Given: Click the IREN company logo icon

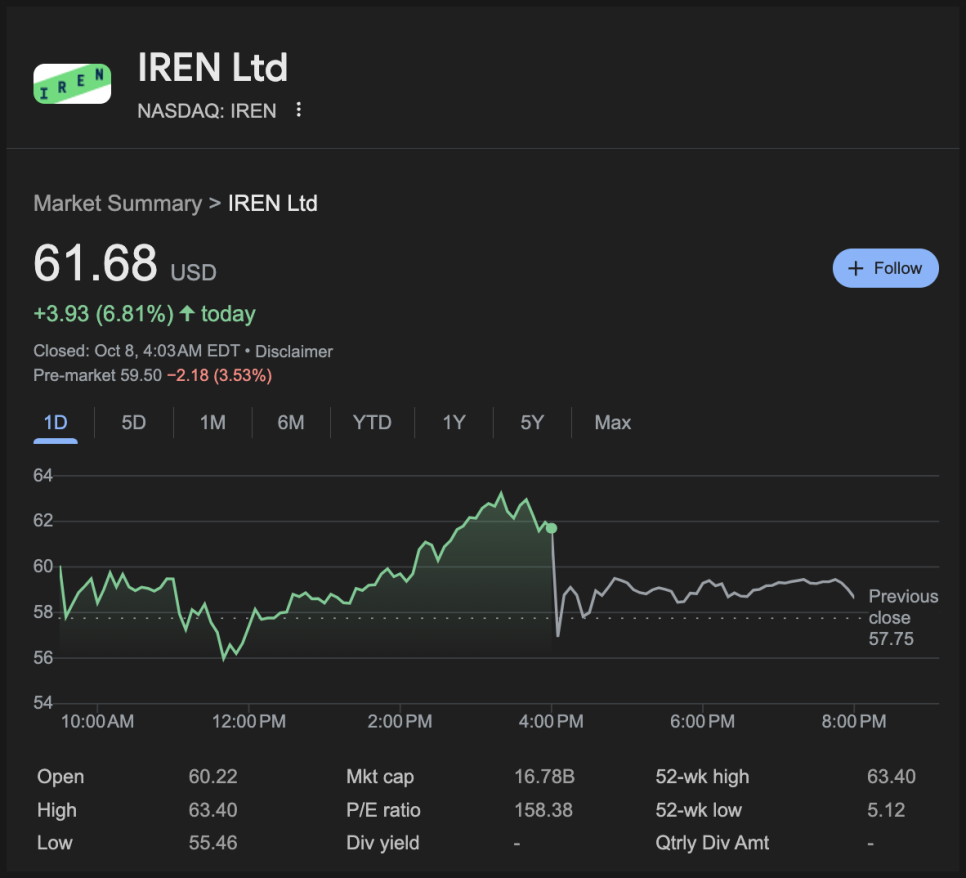Looking at the screenshot, I should pyautogui.click(x=72, y=84).
